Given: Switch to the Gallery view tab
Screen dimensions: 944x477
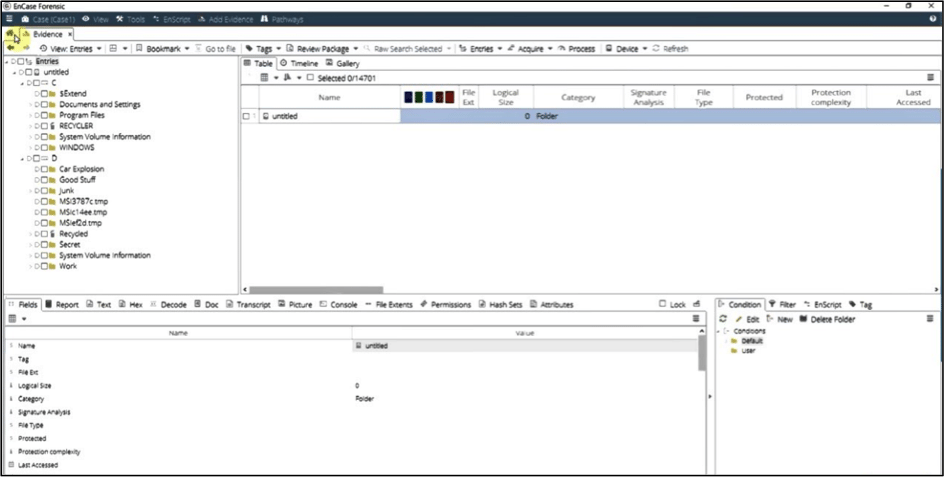Looking at the screenshot, I should pos(342,63).
